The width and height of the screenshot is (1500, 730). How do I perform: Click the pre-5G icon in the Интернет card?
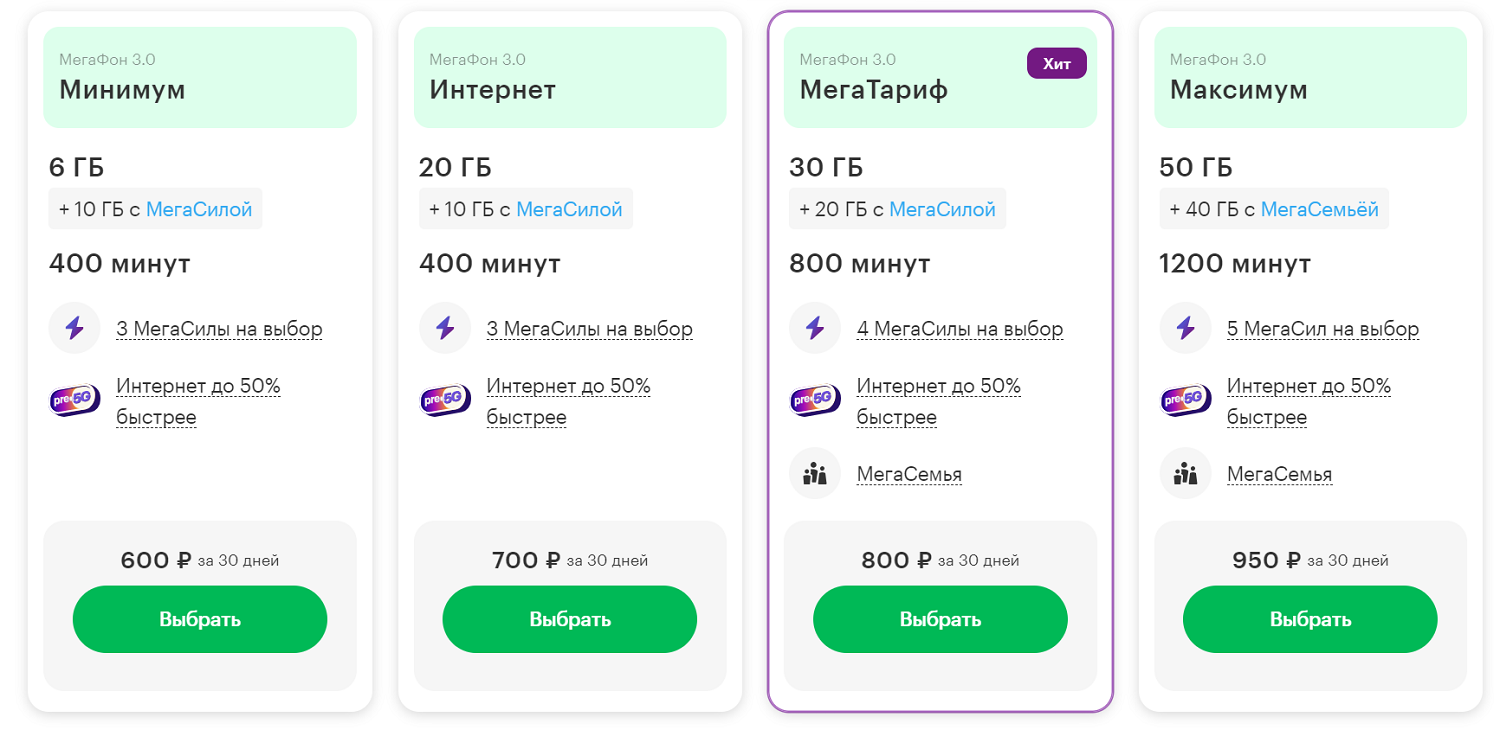(445, 400)
